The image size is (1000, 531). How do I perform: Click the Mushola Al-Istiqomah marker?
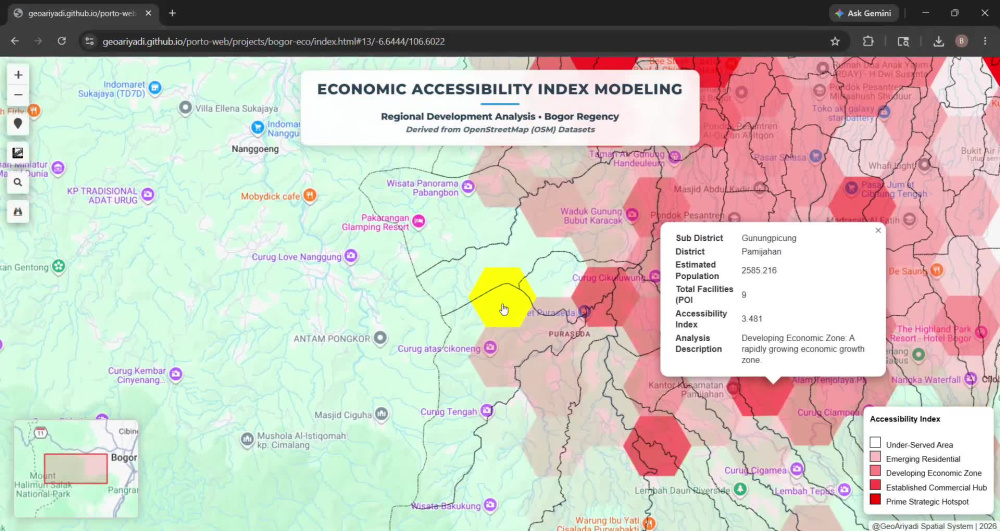coord(247,440)
